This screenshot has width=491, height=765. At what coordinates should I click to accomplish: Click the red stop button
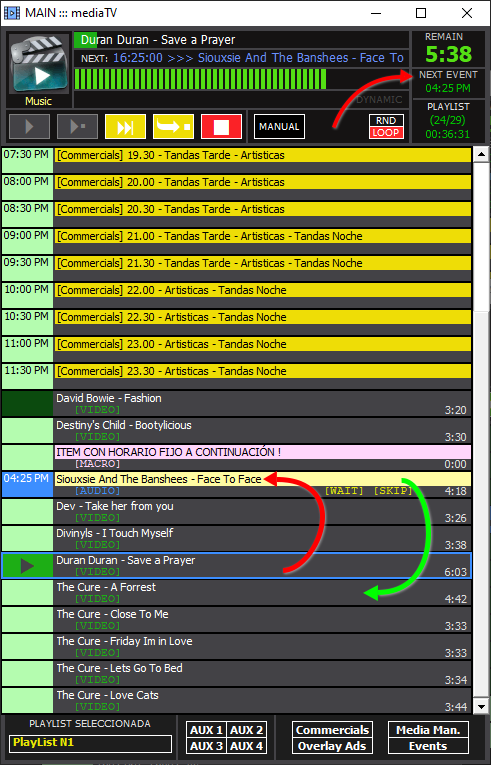[221, 127]
